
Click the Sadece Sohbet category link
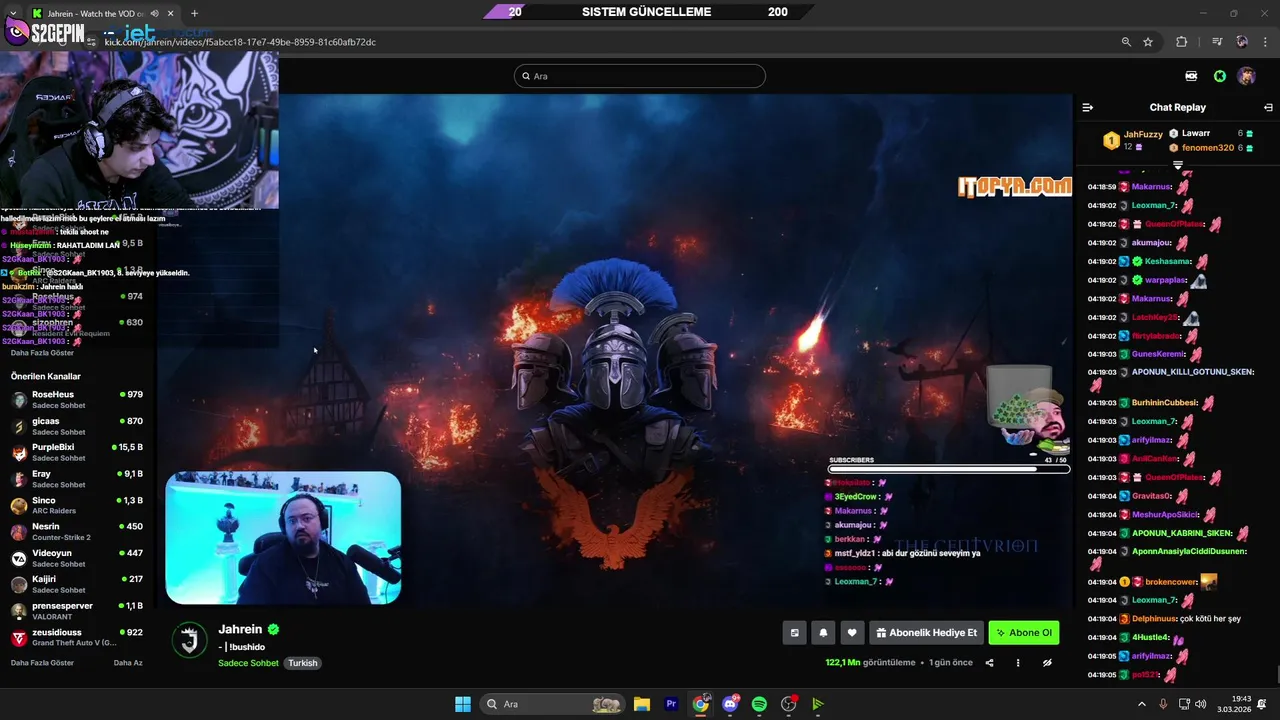[x=248, y=663]
